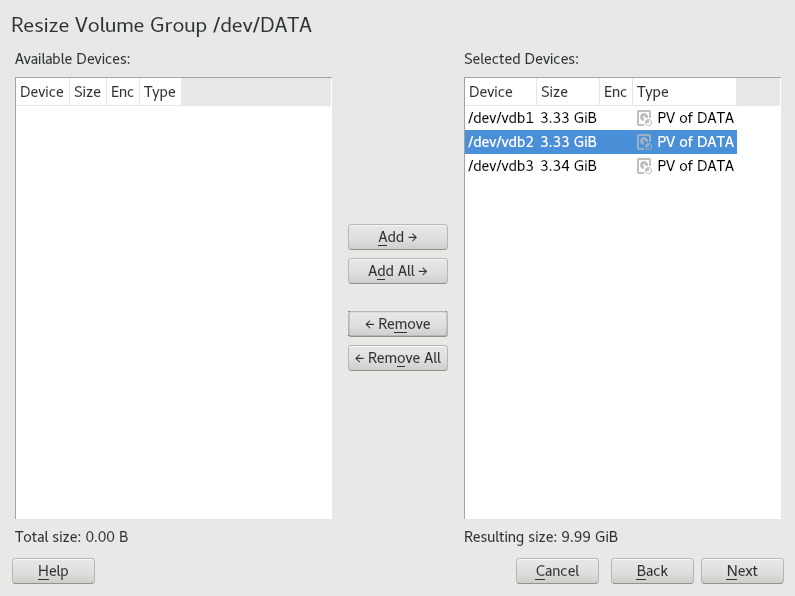Click the Remove All button
The width and height of the screenshot is (795, 596).
coord(397,358)
